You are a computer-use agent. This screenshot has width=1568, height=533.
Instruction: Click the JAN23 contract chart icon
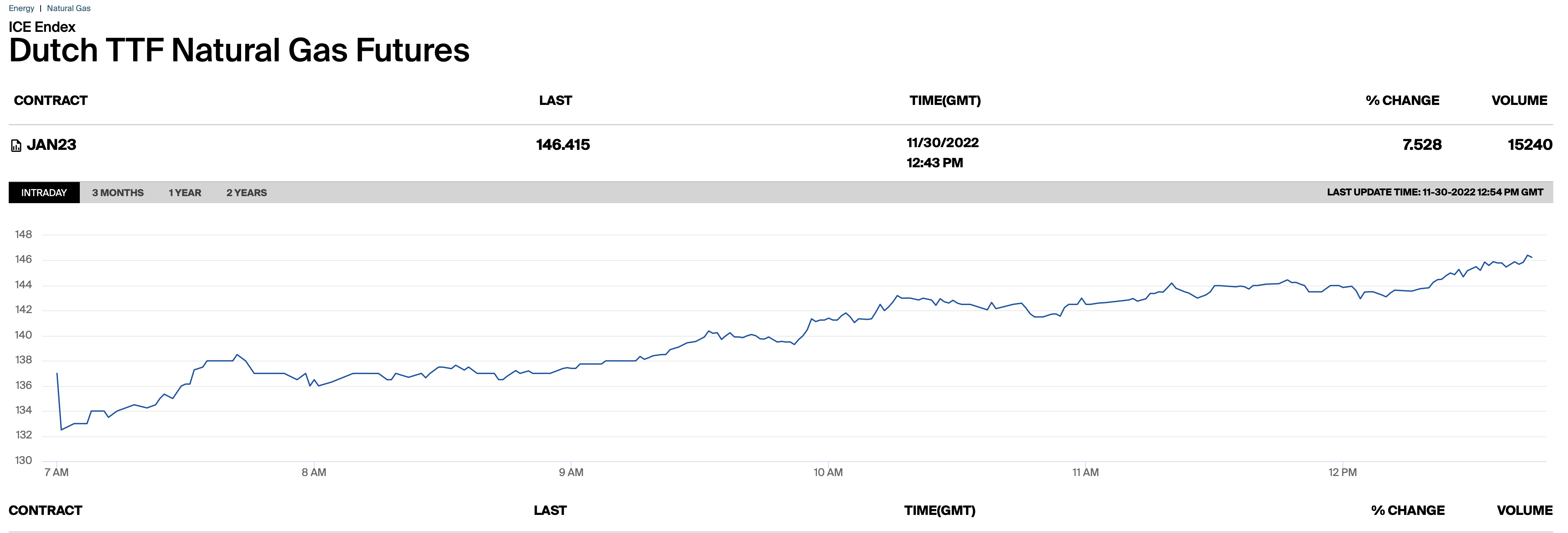pyautogui.click(x=16, y=146)
